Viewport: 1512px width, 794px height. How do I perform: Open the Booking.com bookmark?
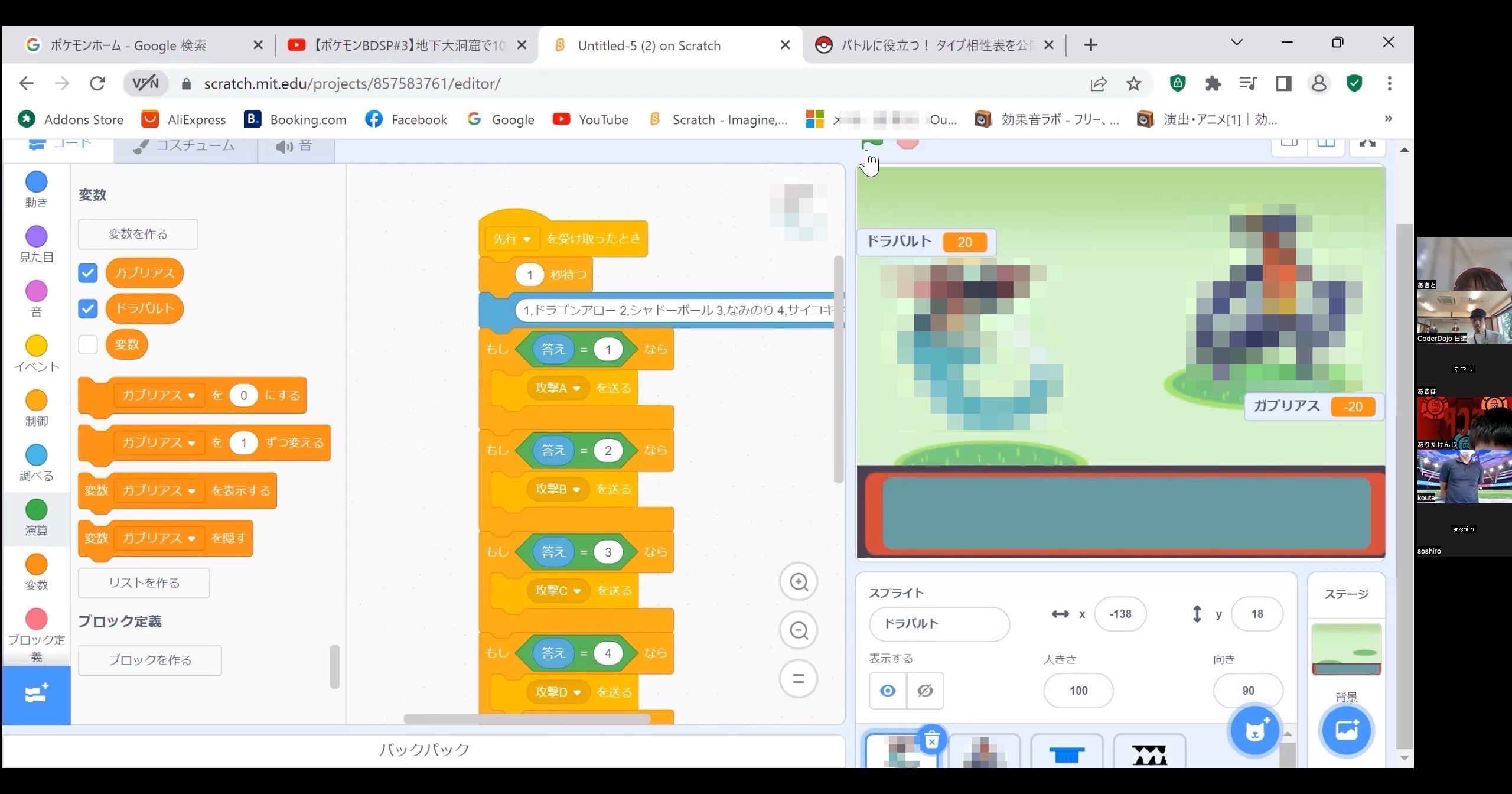[x=295, y=119]
